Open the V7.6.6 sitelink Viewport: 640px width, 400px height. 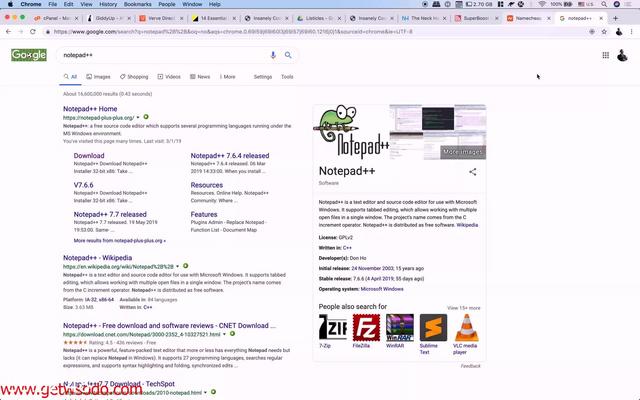click(83, 185)
